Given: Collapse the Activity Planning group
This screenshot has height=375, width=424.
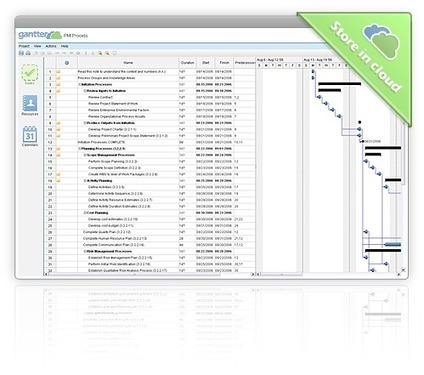Looking at the screenshot, I should pyautogui.click(x=85, y=181).
